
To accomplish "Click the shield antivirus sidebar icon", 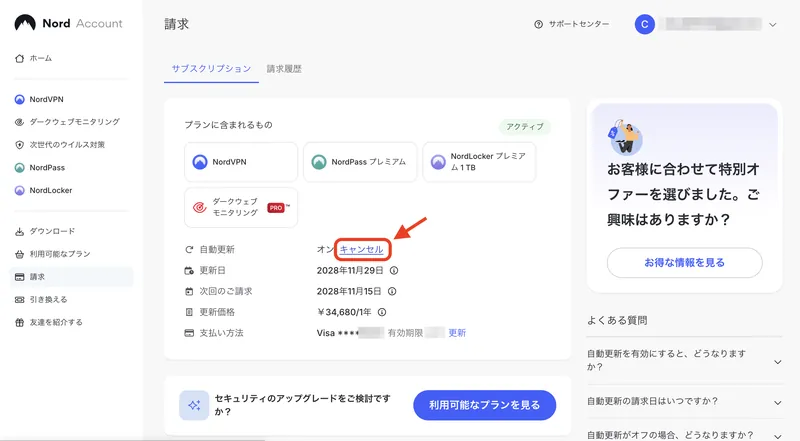I will tap(19, 145).
